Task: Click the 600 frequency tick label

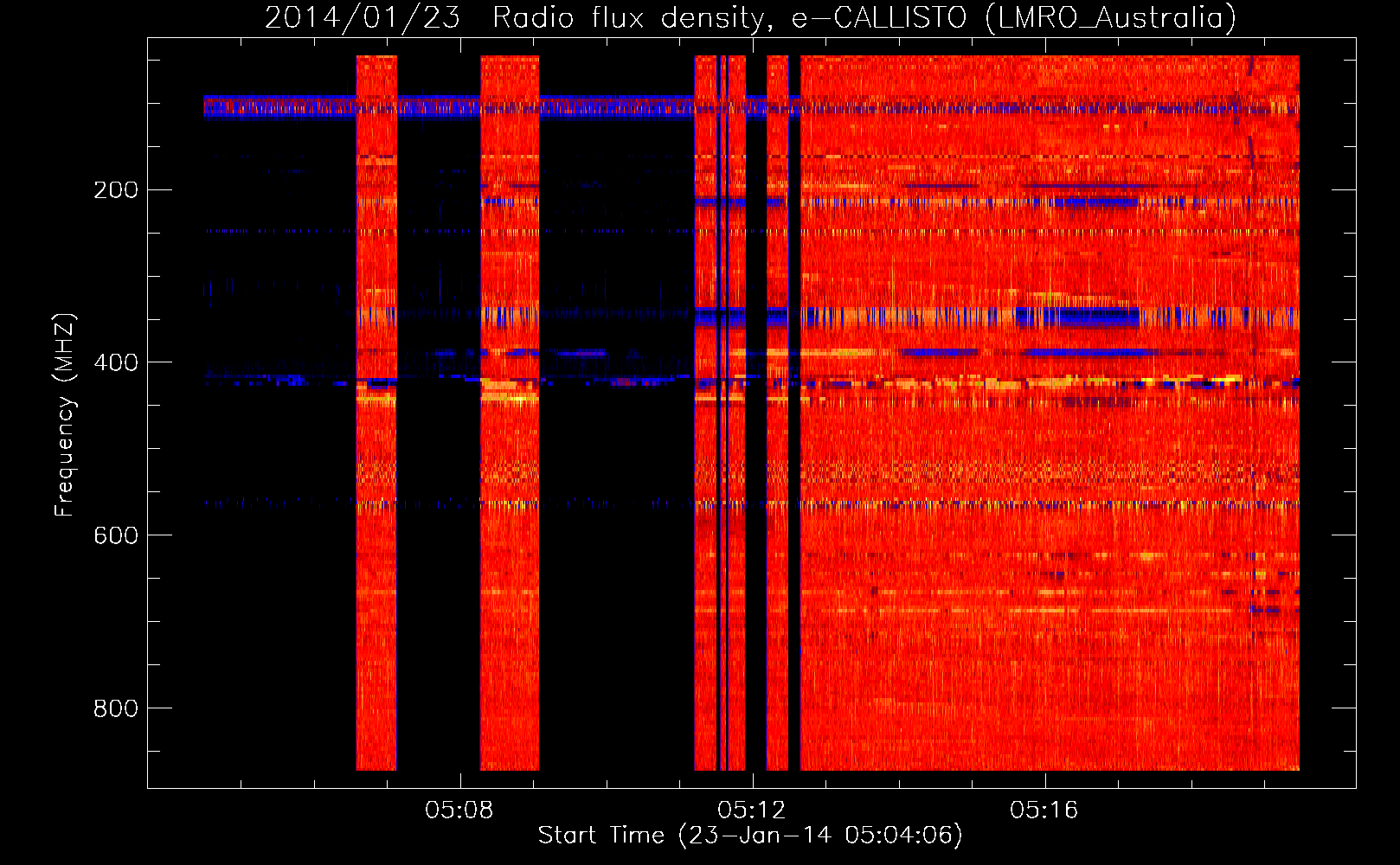Action: click(x=116, y=535)
